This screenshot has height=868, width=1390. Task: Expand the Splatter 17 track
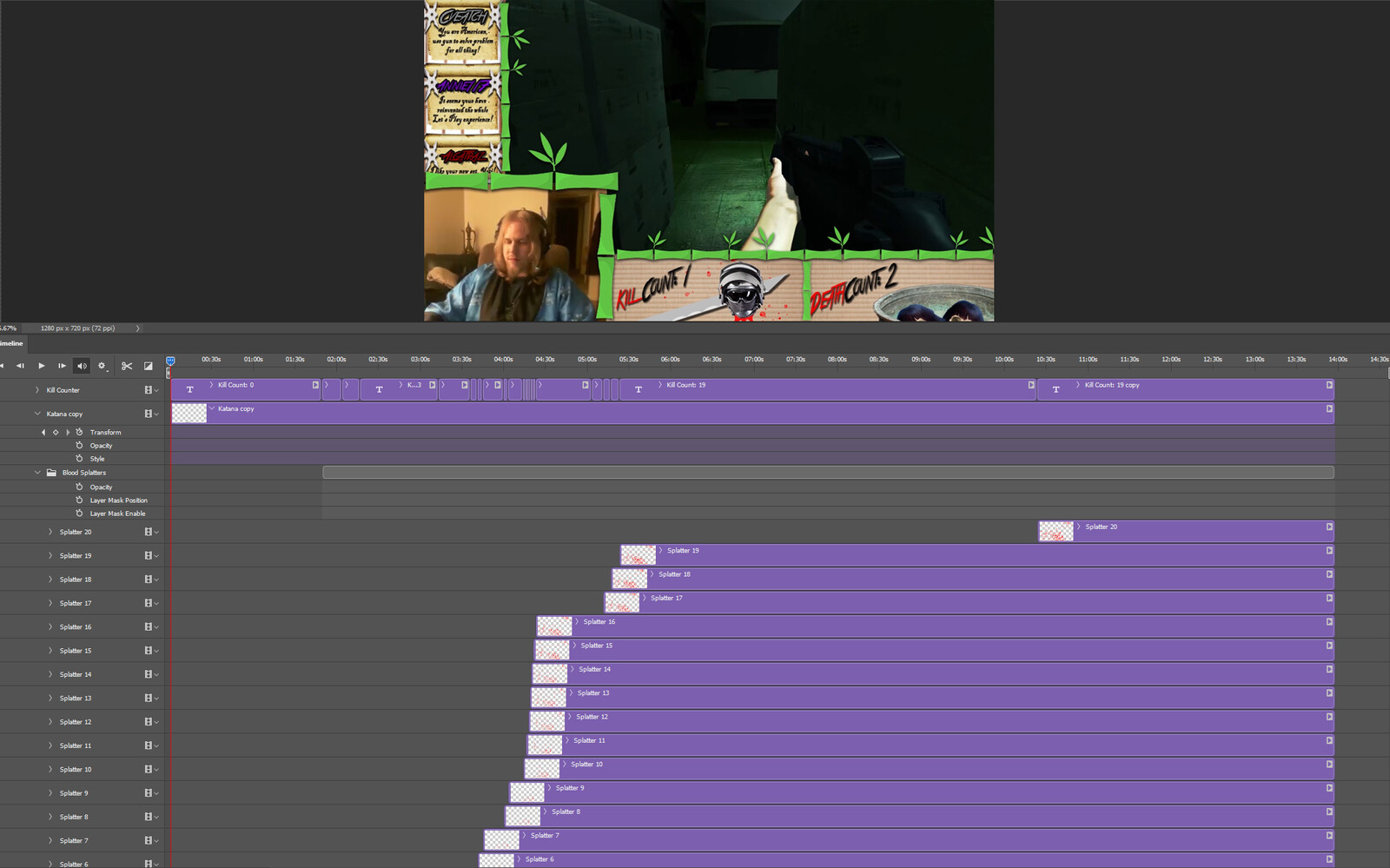pos(50,603)
